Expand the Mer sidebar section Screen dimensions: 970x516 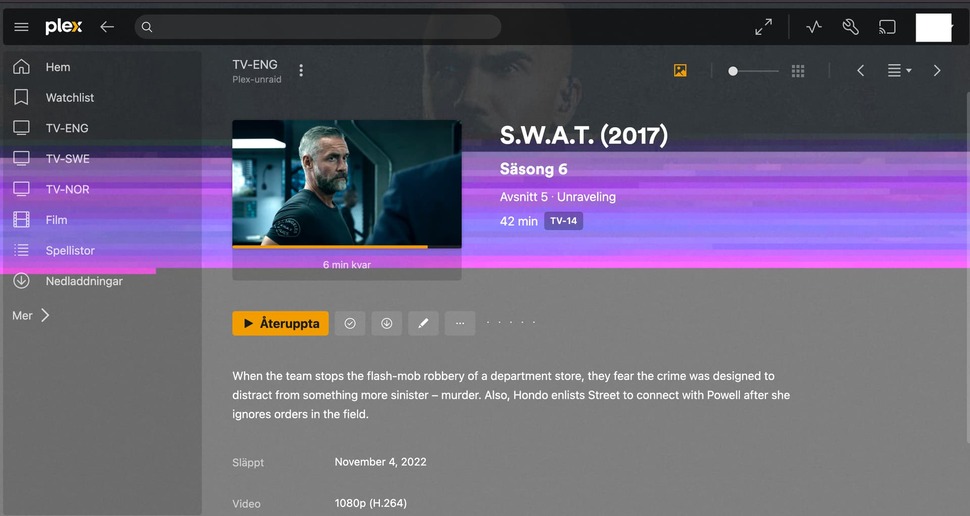(30, 316)
